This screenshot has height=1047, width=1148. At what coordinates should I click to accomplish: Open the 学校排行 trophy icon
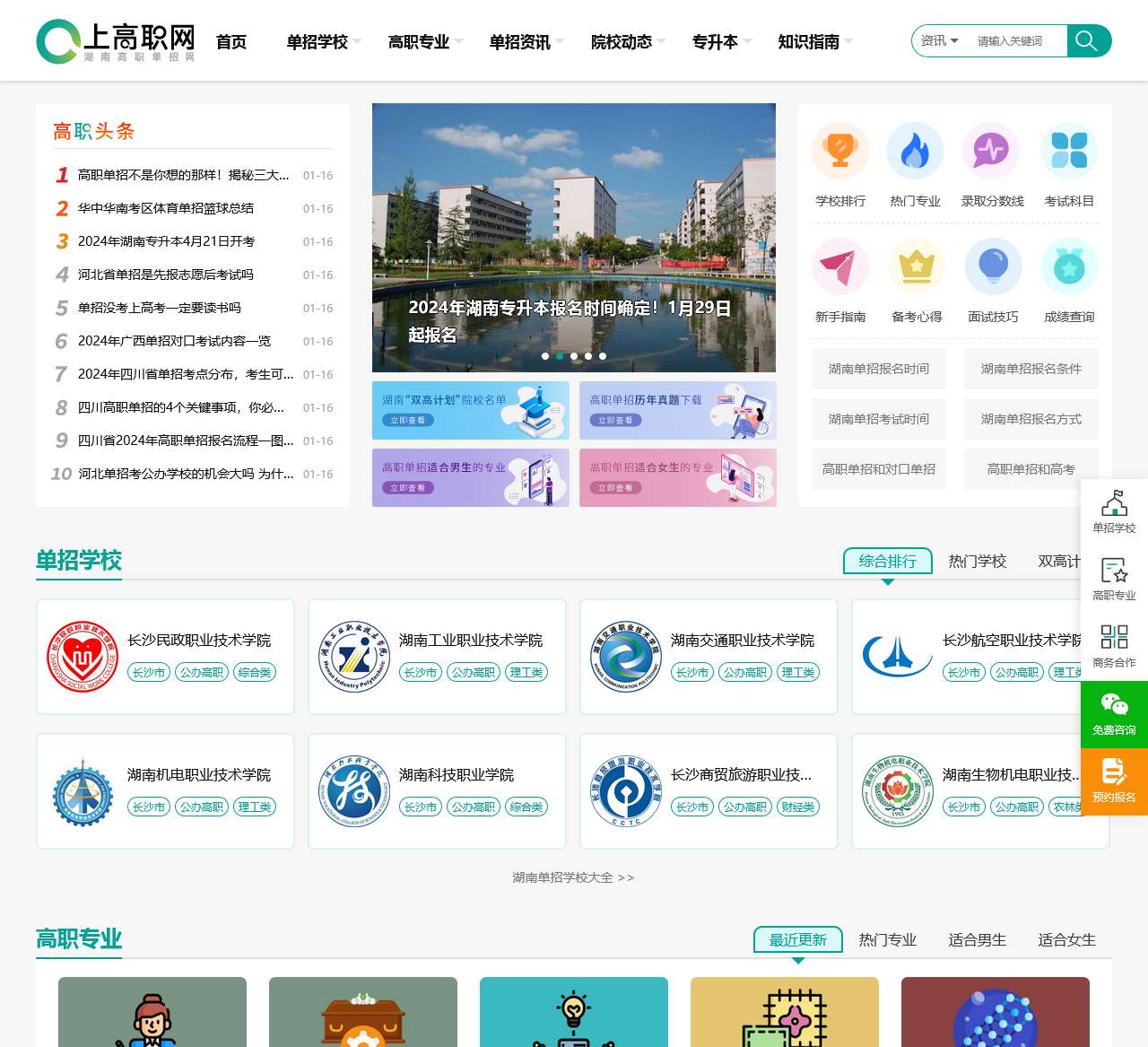click(840, 151)
